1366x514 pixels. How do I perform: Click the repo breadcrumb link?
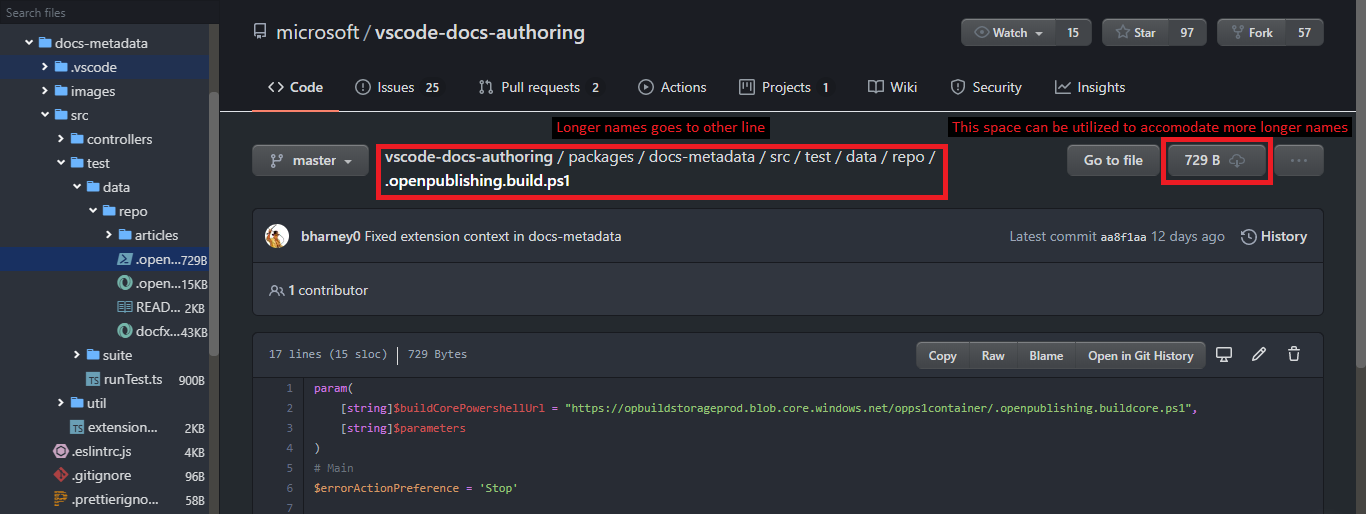coord(908,157)
